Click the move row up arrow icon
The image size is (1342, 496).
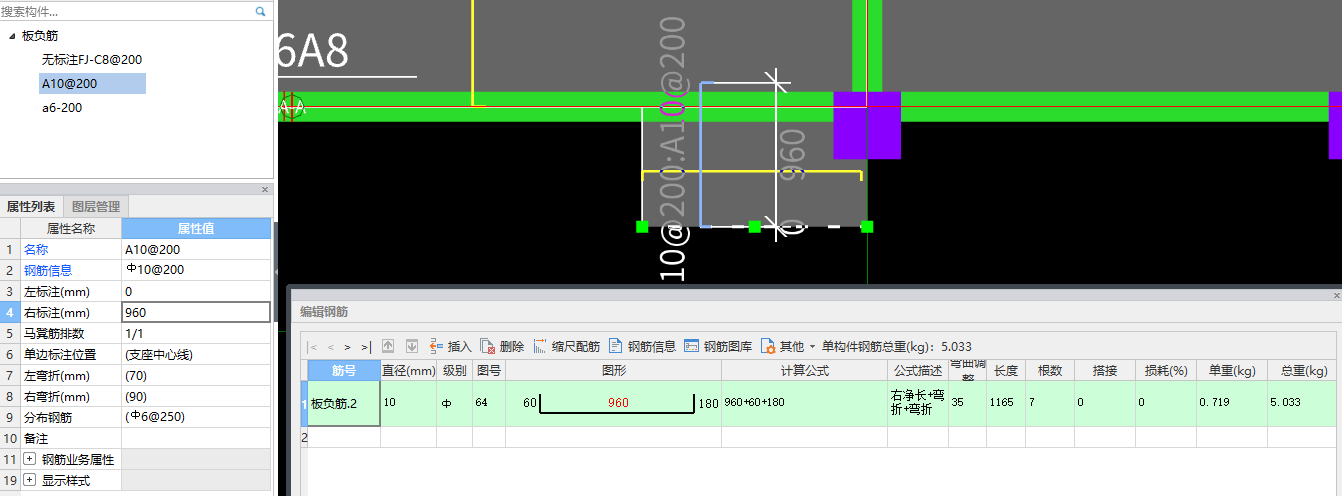pyautogui.click(x=387, y=347)
